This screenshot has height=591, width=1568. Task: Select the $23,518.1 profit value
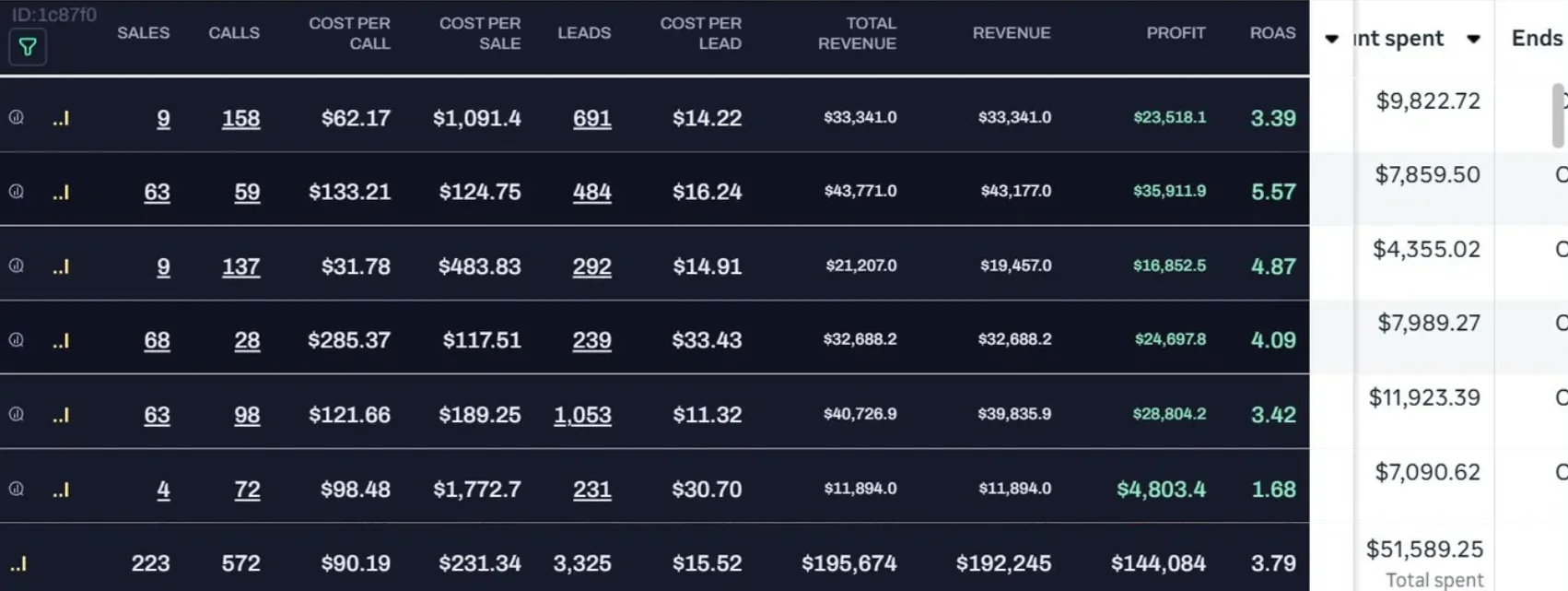point(1169,117)
